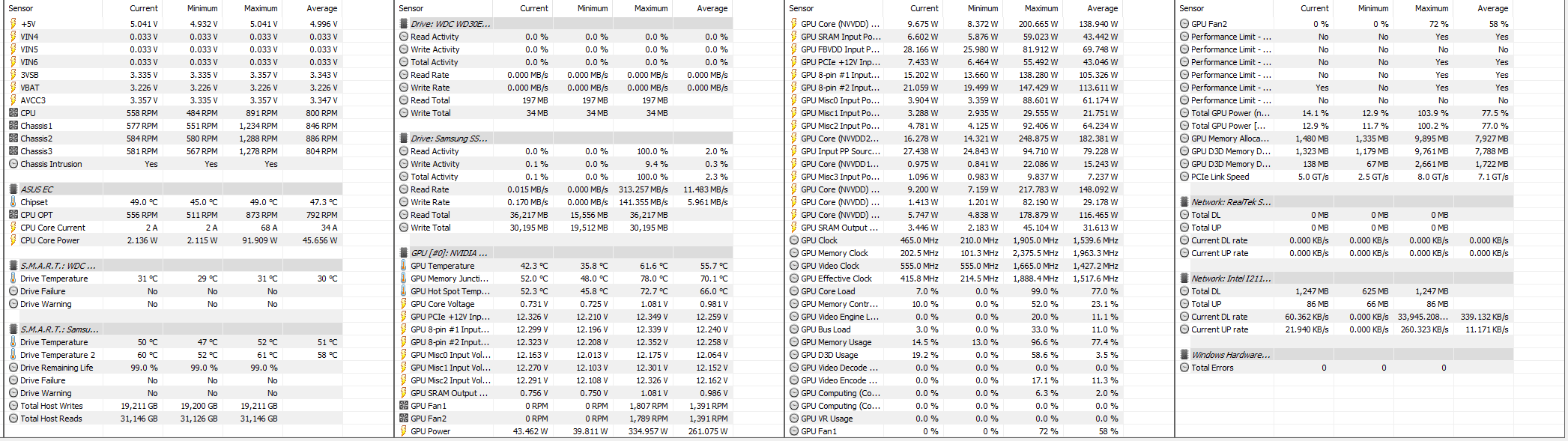Click the Sensor column header above +5V
Image resolution: width=1568 pixels, height=441 pixels.
click(21, 8)
